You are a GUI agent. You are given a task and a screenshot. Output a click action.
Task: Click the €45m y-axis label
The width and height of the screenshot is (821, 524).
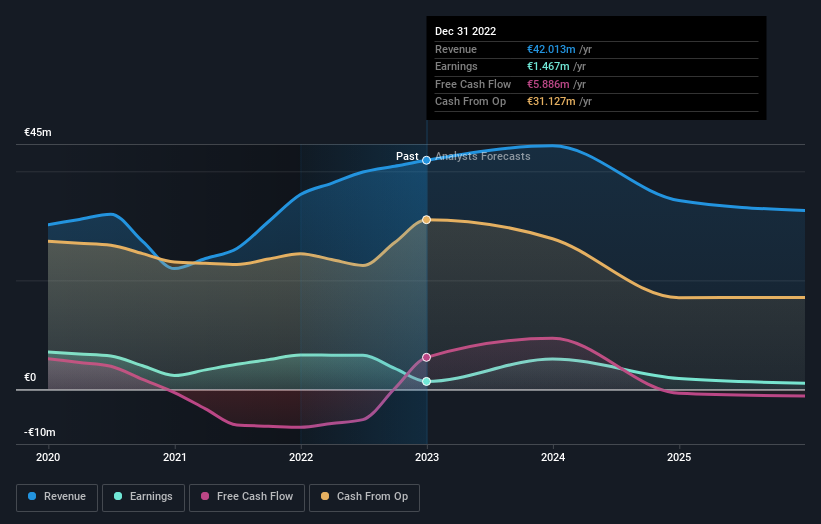(38, 132)
